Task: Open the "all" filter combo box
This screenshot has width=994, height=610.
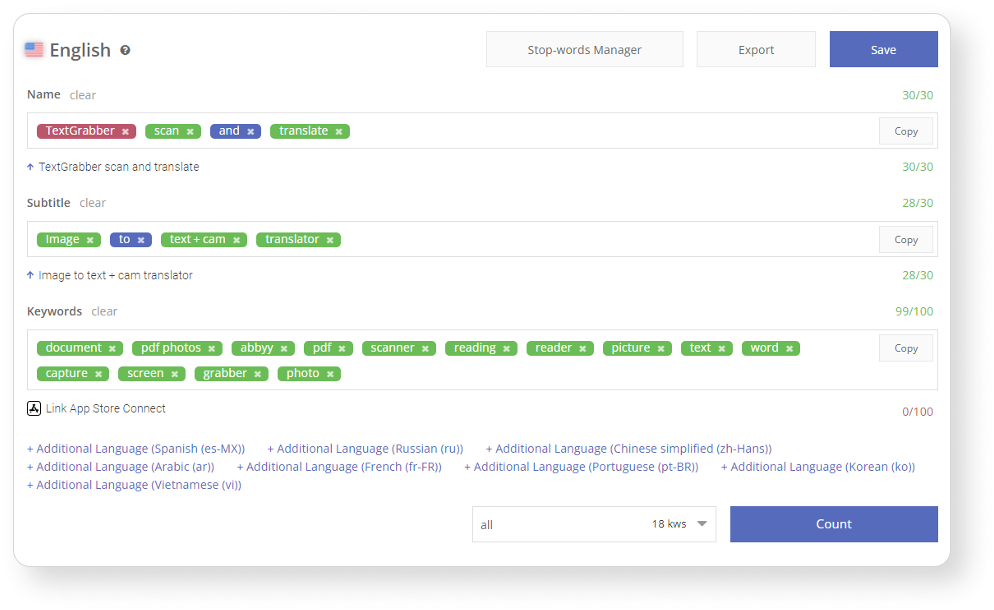Action: click(x=520, y=524)
